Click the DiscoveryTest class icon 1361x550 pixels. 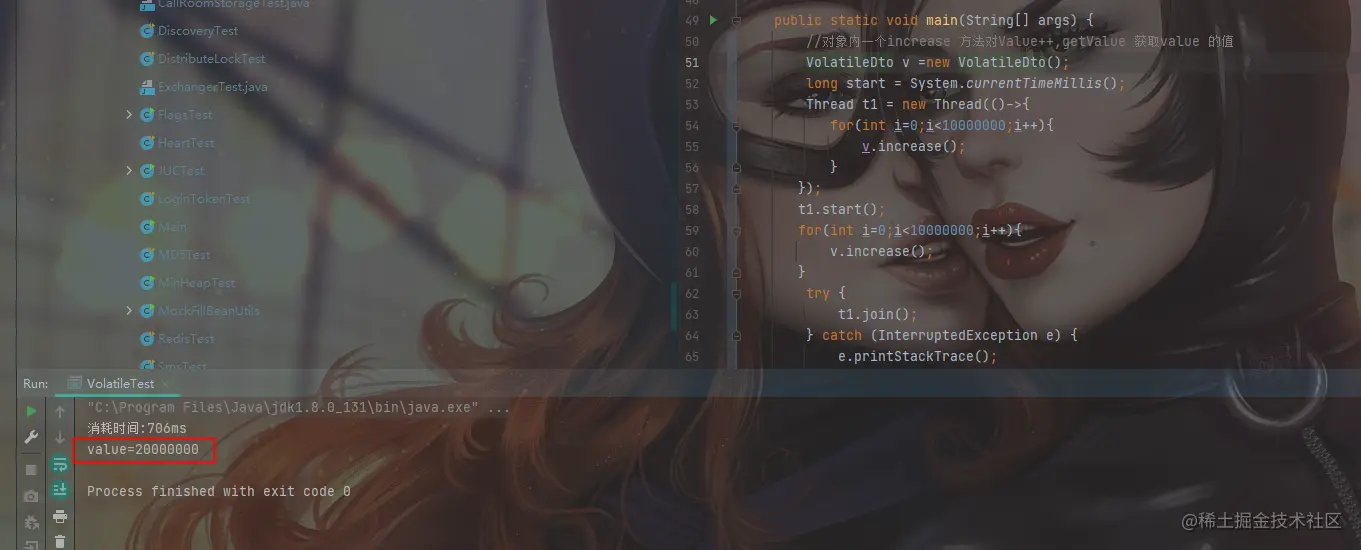coord(147,31)
